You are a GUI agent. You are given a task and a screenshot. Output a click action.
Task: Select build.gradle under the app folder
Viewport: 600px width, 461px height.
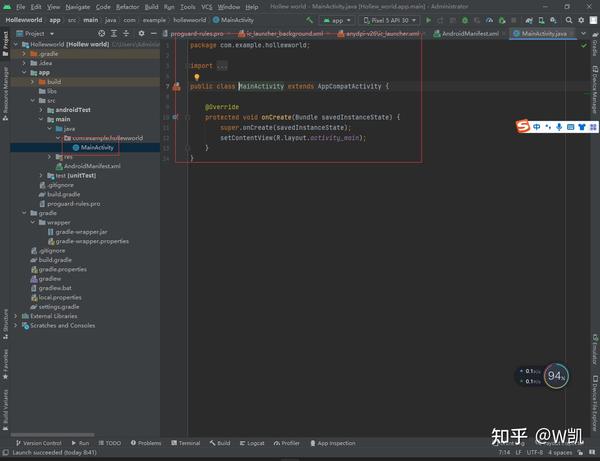[63, 194]
